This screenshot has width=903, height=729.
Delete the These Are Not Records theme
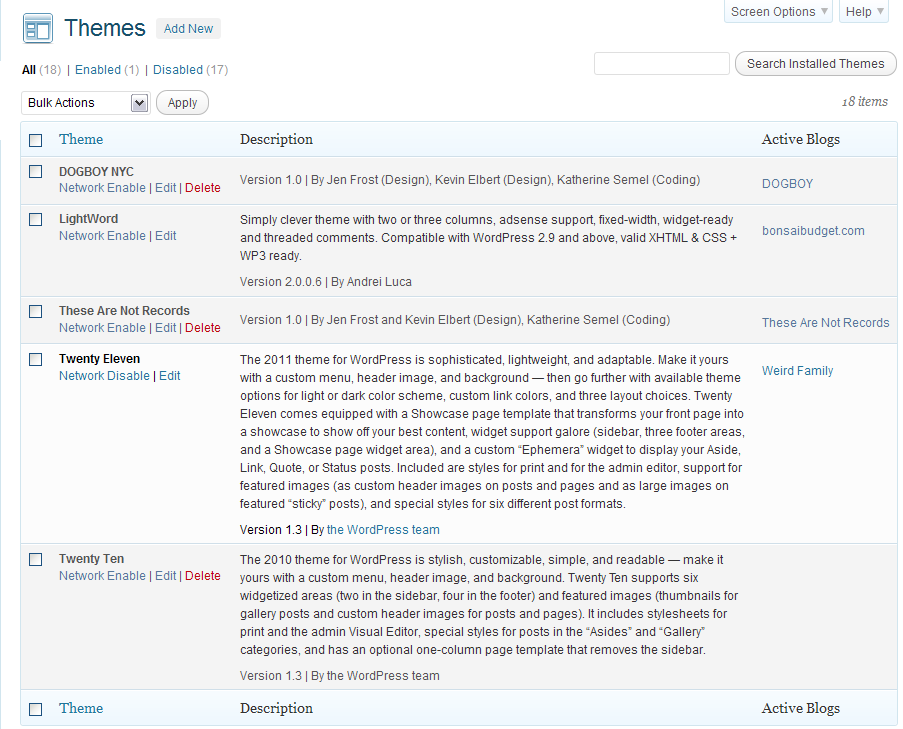203,328
